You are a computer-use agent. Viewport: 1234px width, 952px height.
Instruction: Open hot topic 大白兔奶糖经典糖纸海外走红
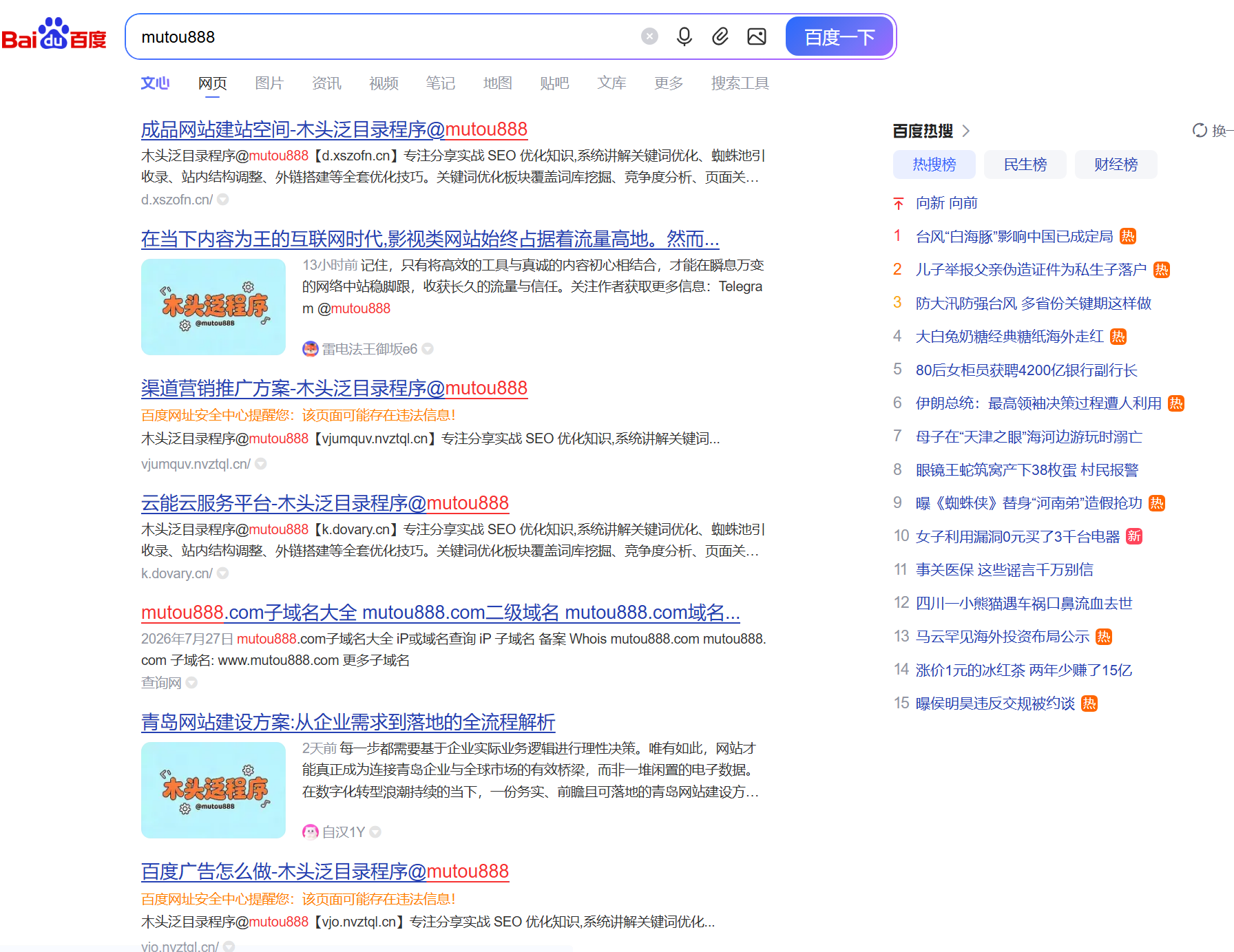click(1010, 337)
